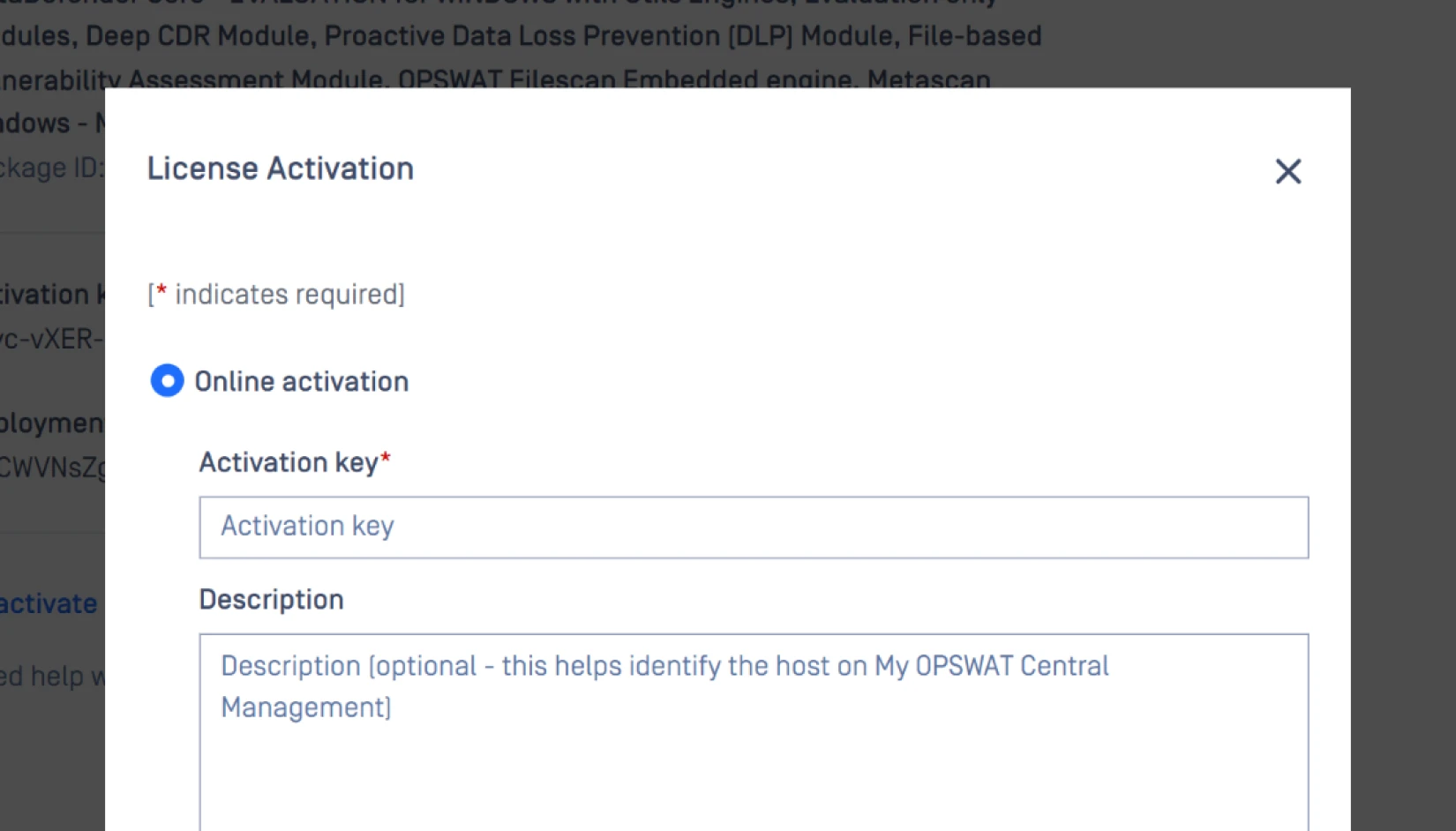Click the "Activation key" field label
The width and height of the screenshot is (1456, 831).
click(289, 462)
